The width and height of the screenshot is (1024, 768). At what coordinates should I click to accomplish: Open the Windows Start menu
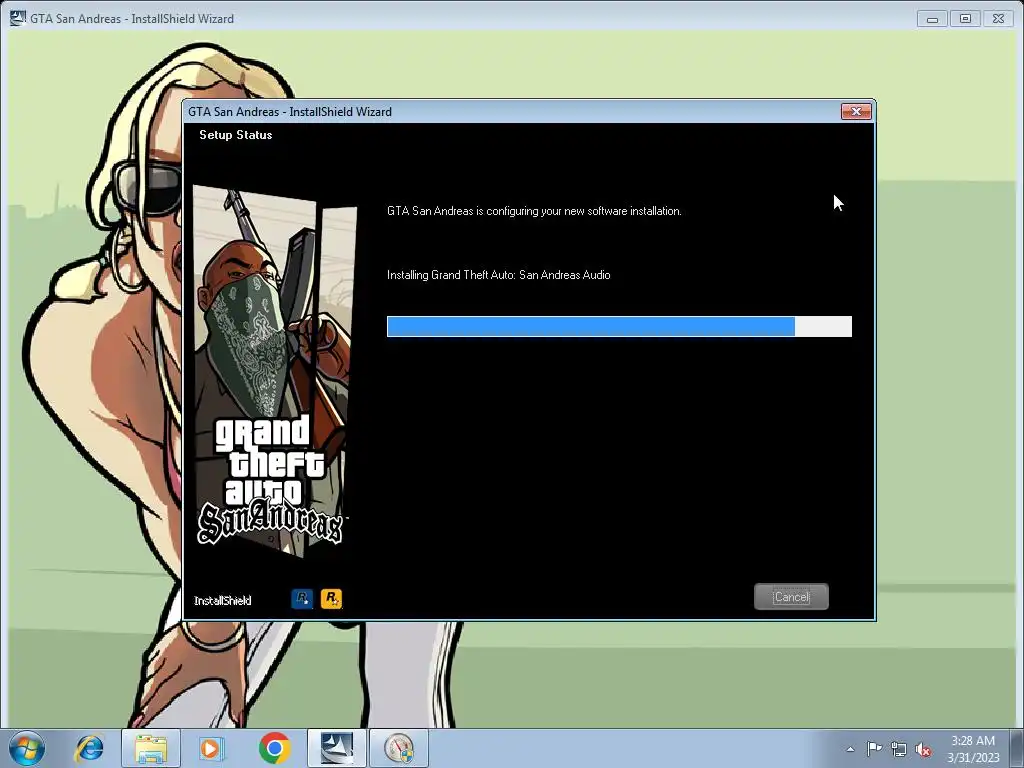(x=27, y=748)
